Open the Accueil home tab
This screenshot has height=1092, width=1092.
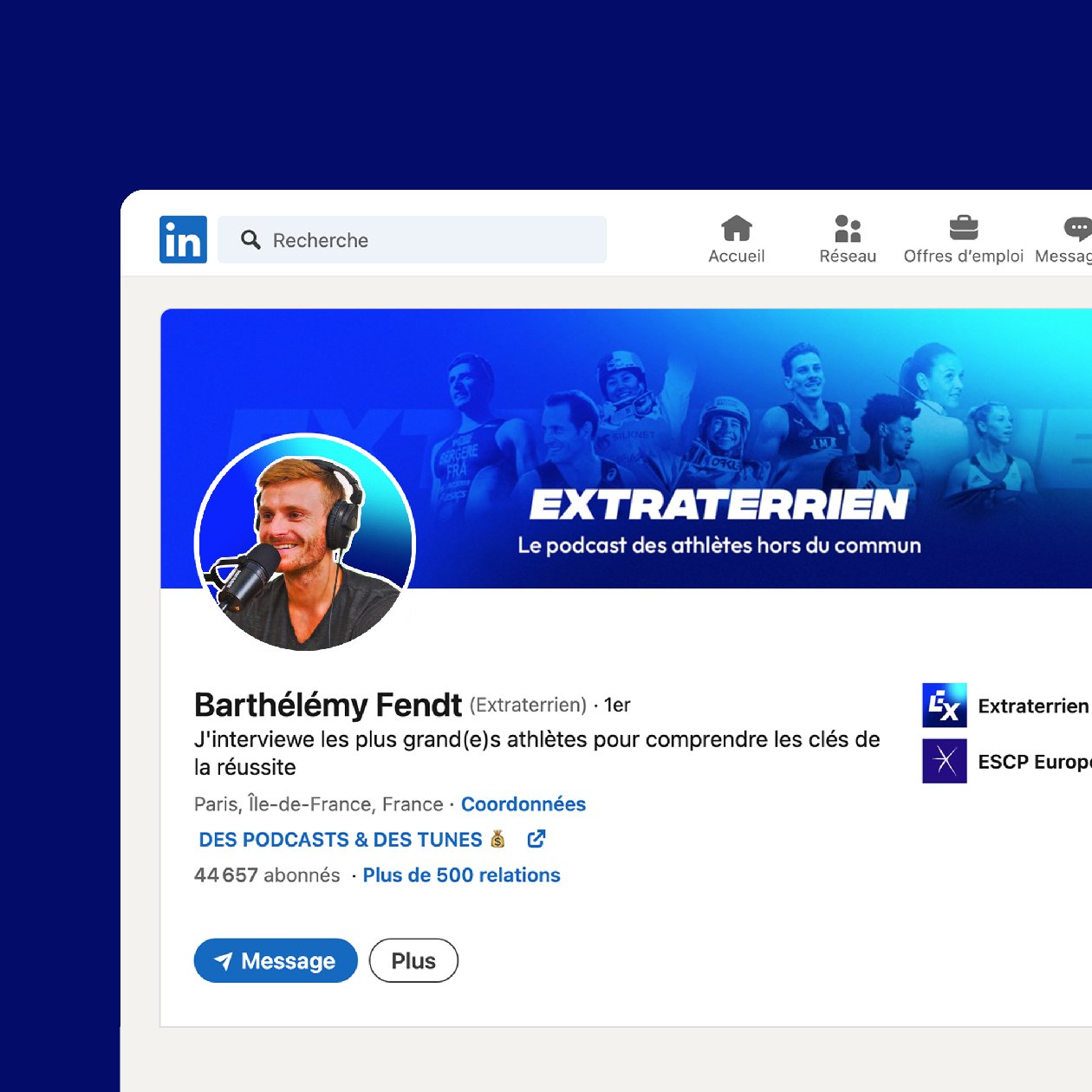(x=736, y=239)
